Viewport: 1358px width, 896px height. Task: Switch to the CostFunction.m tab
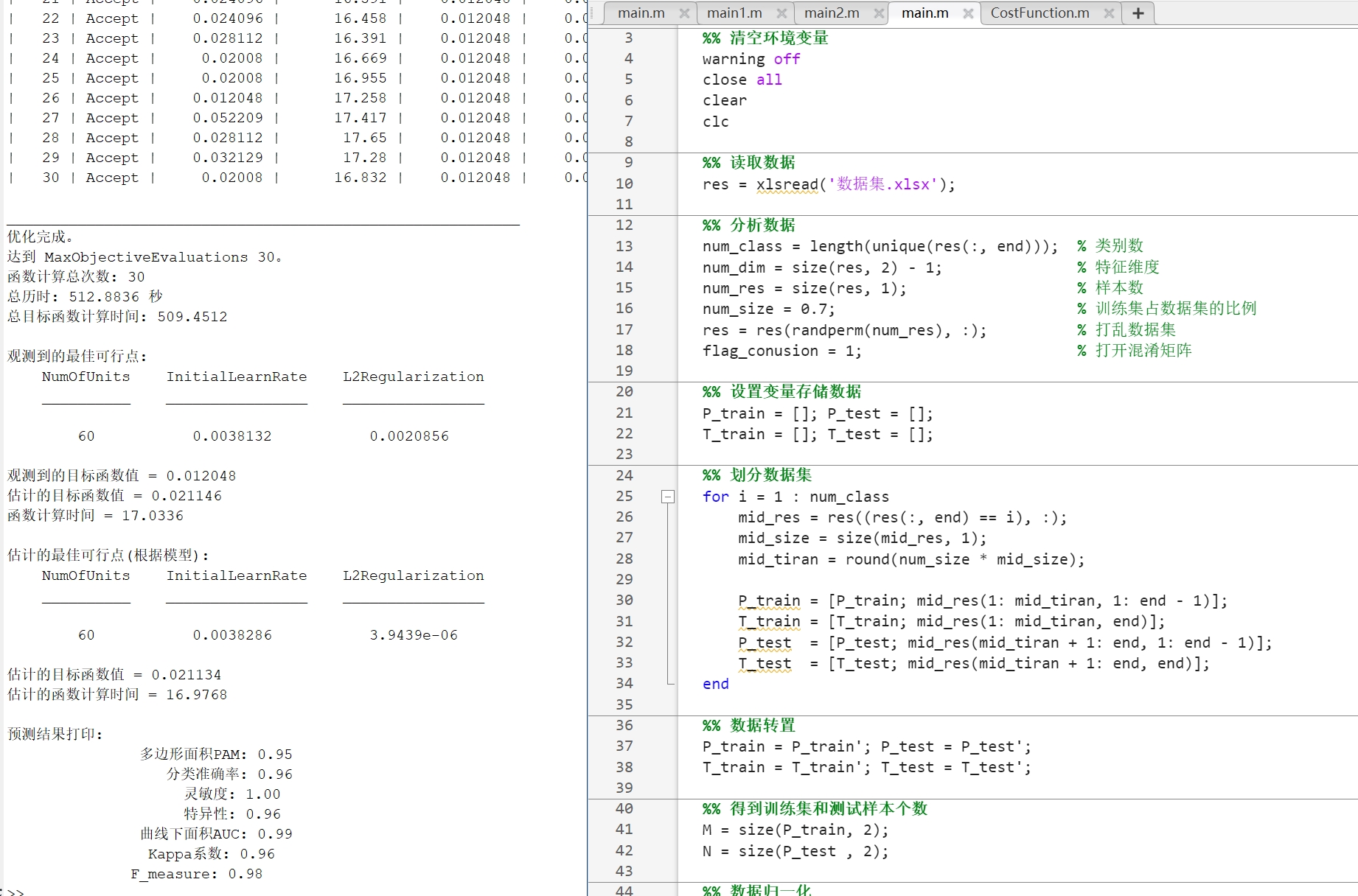(x=1040, y=13)
